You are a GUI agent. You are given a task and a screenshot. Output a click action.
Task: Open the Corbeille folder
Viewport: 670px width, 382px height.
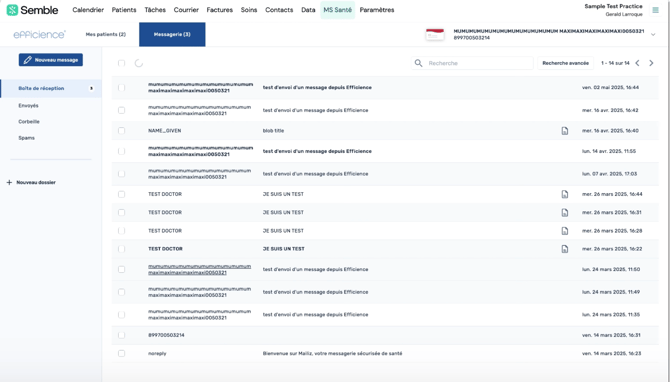pos(29,122)
